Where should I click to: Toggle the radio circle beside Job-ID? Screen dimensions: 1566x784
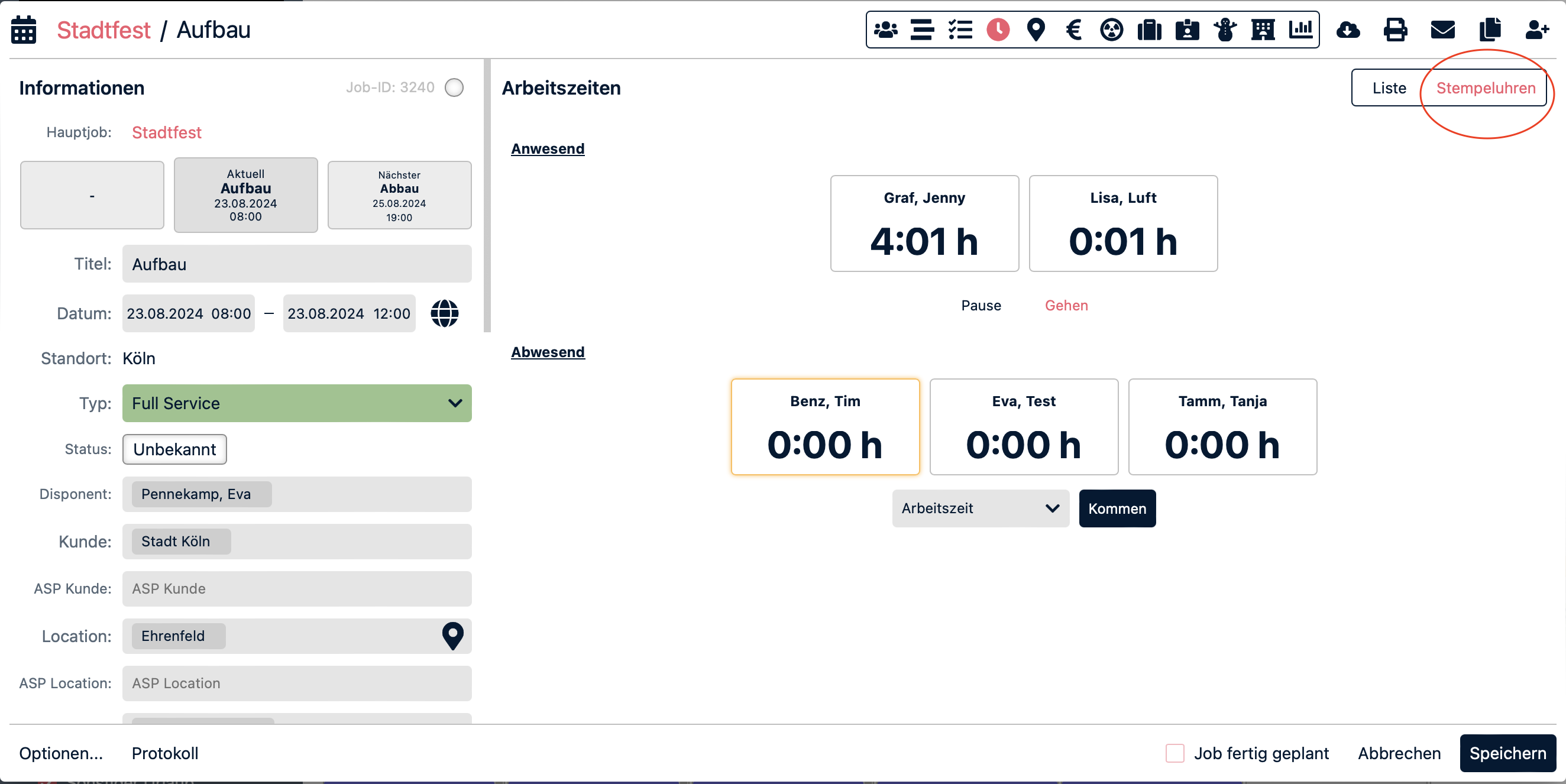coord(454,88)
